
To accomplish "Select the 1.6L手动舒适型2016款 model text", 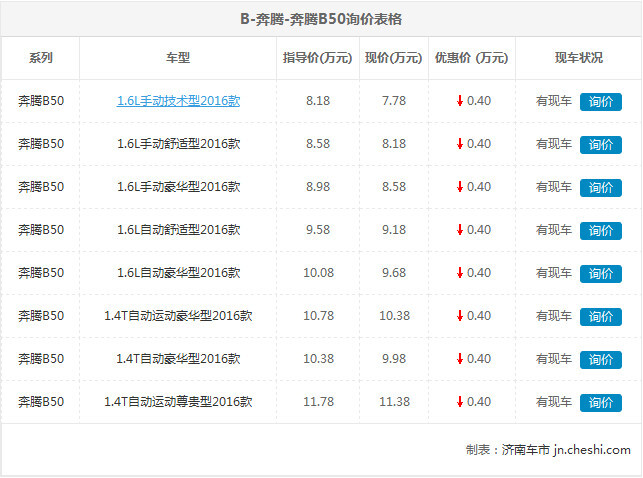I will (x=178, y=144).
